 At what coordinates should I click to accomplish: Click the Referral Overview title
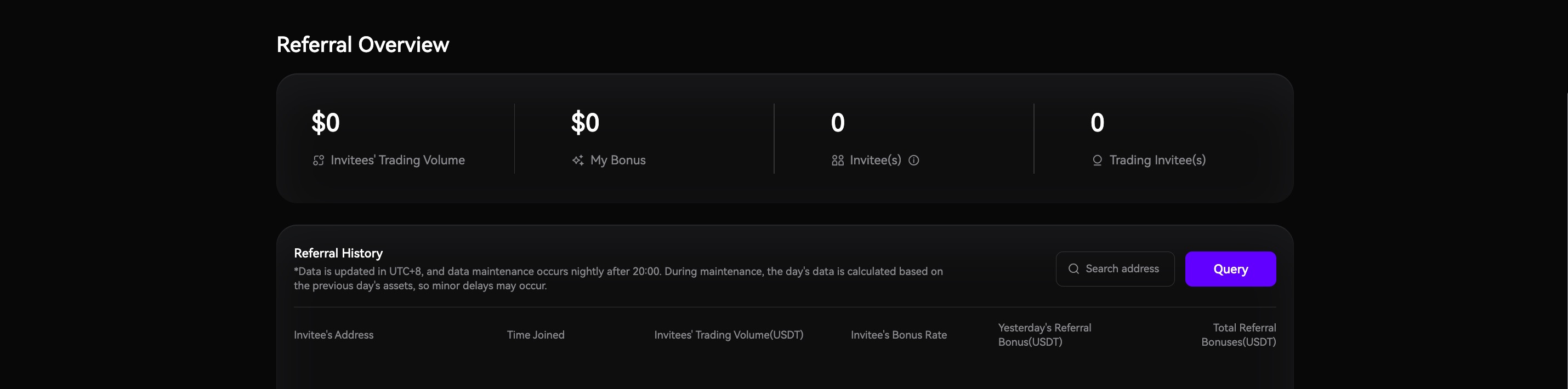363,44
